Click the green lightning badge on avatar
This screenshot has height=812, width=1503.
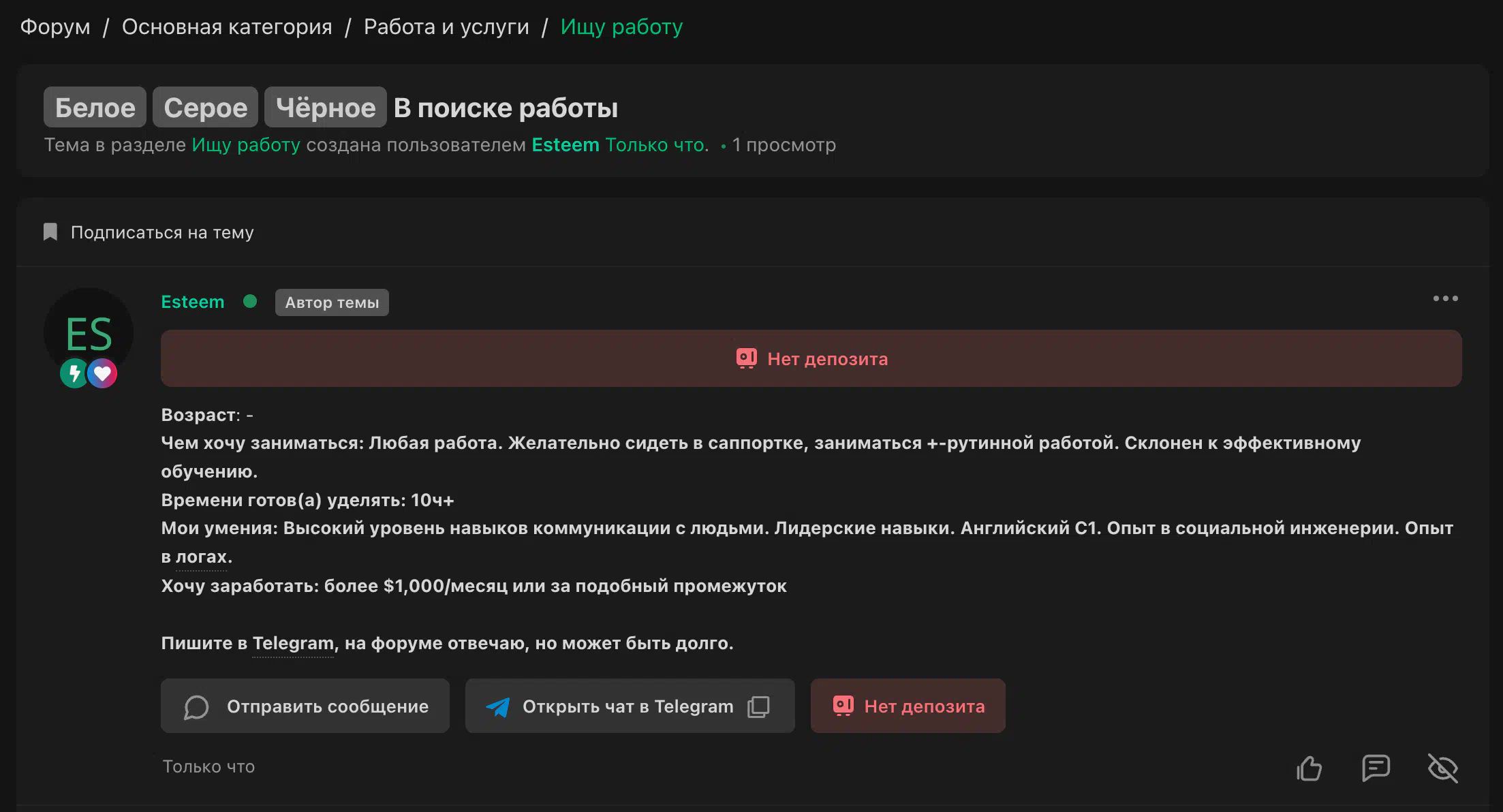pos(74,373)
